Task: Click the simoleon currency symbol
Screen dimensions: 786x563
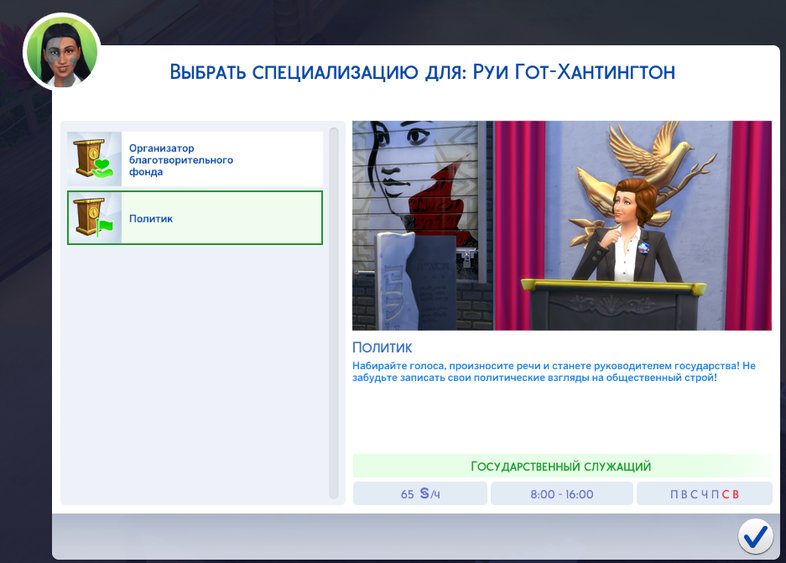Action: [424, 494]
